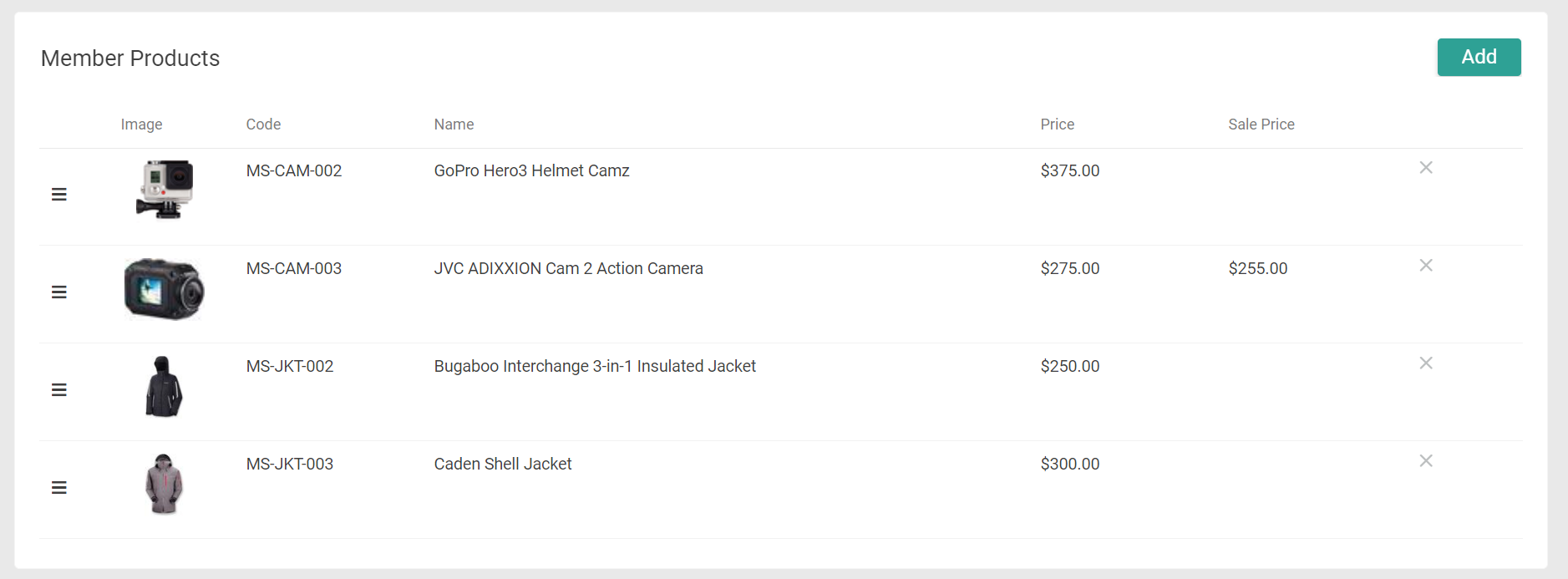Click the Sale Price column header
Screen dimensions: 1568x579
pos(1261,124)
